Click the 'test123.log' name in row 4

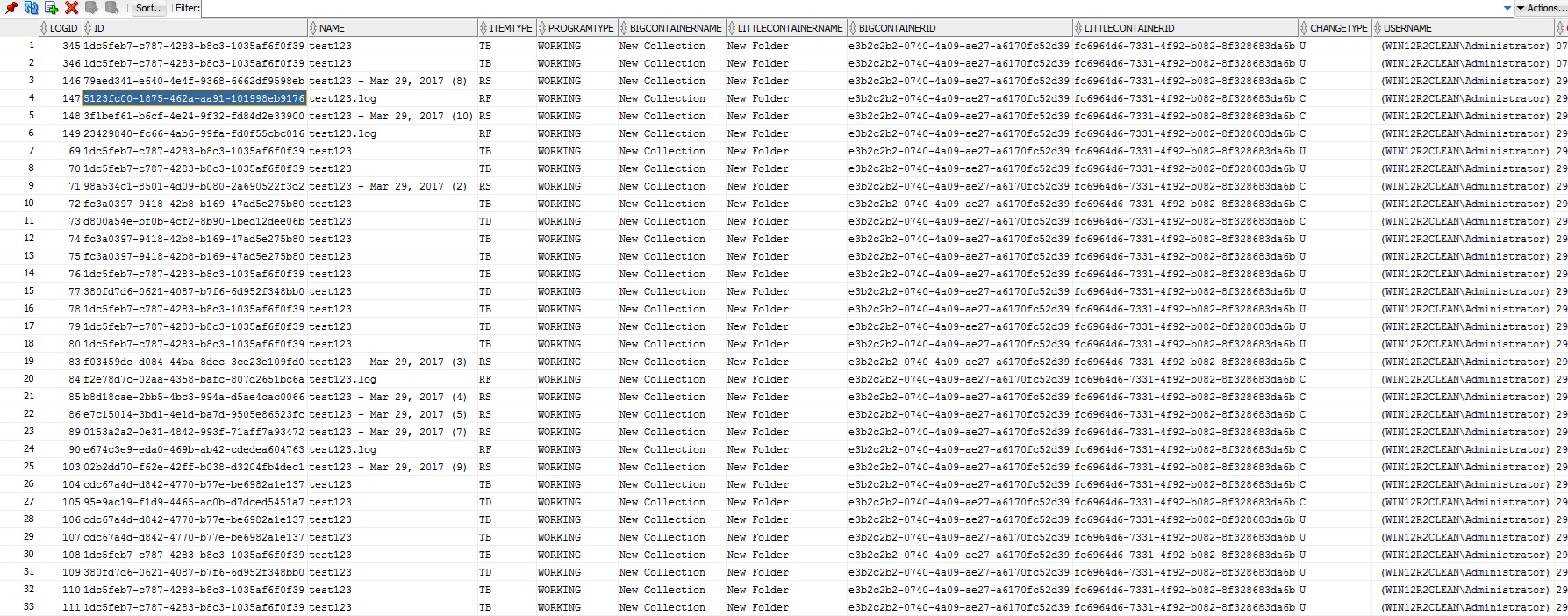click(x=342, y=98)
